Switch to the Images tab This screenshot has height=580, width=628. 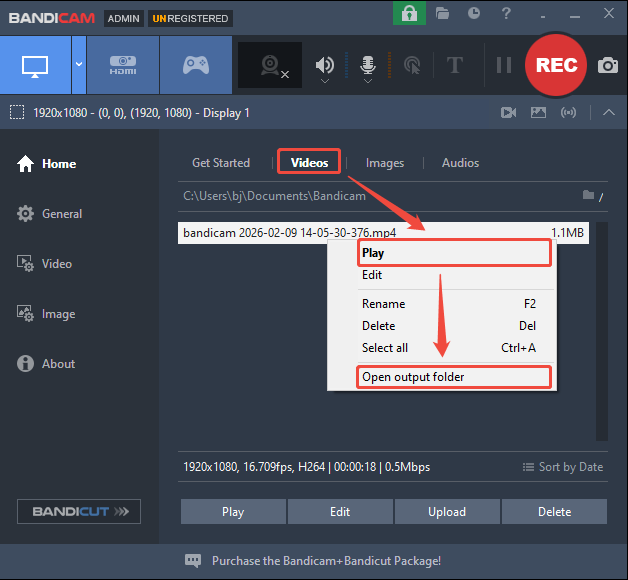(384, 163)
